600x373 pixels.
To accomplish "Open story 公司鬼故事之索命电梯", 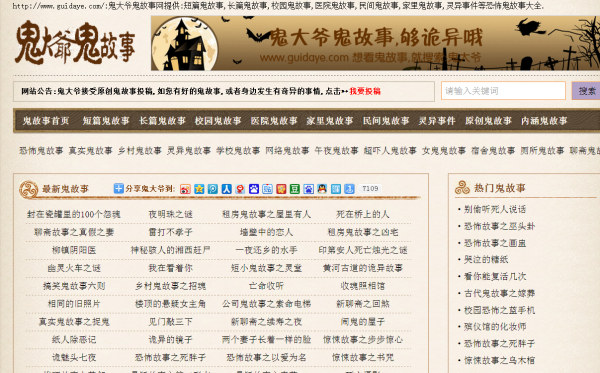I will coord(266,304).
